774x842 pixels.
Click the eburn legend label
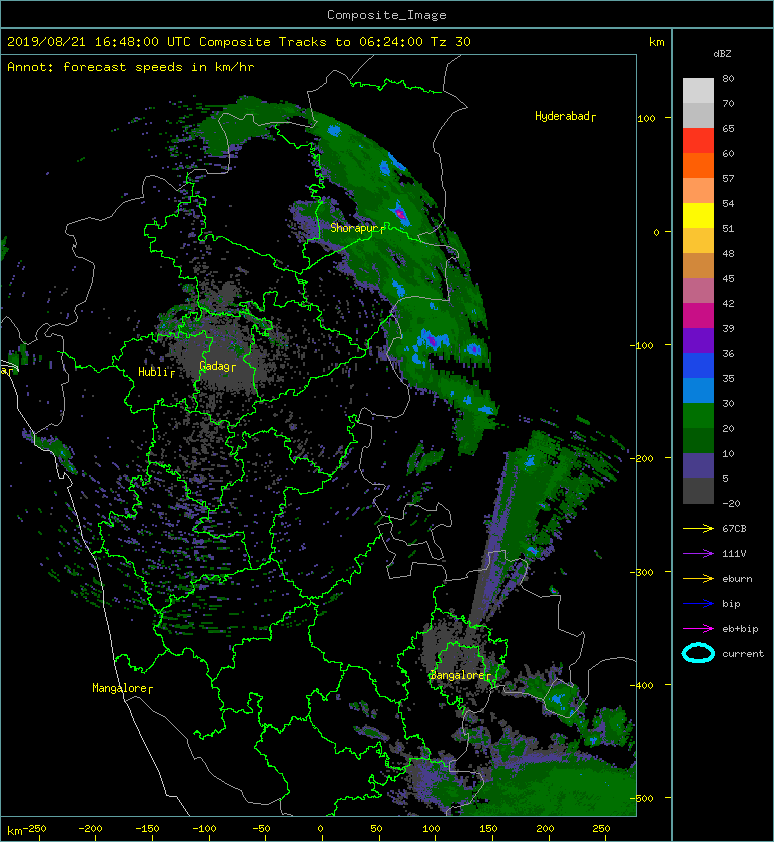tap(737, 579)
